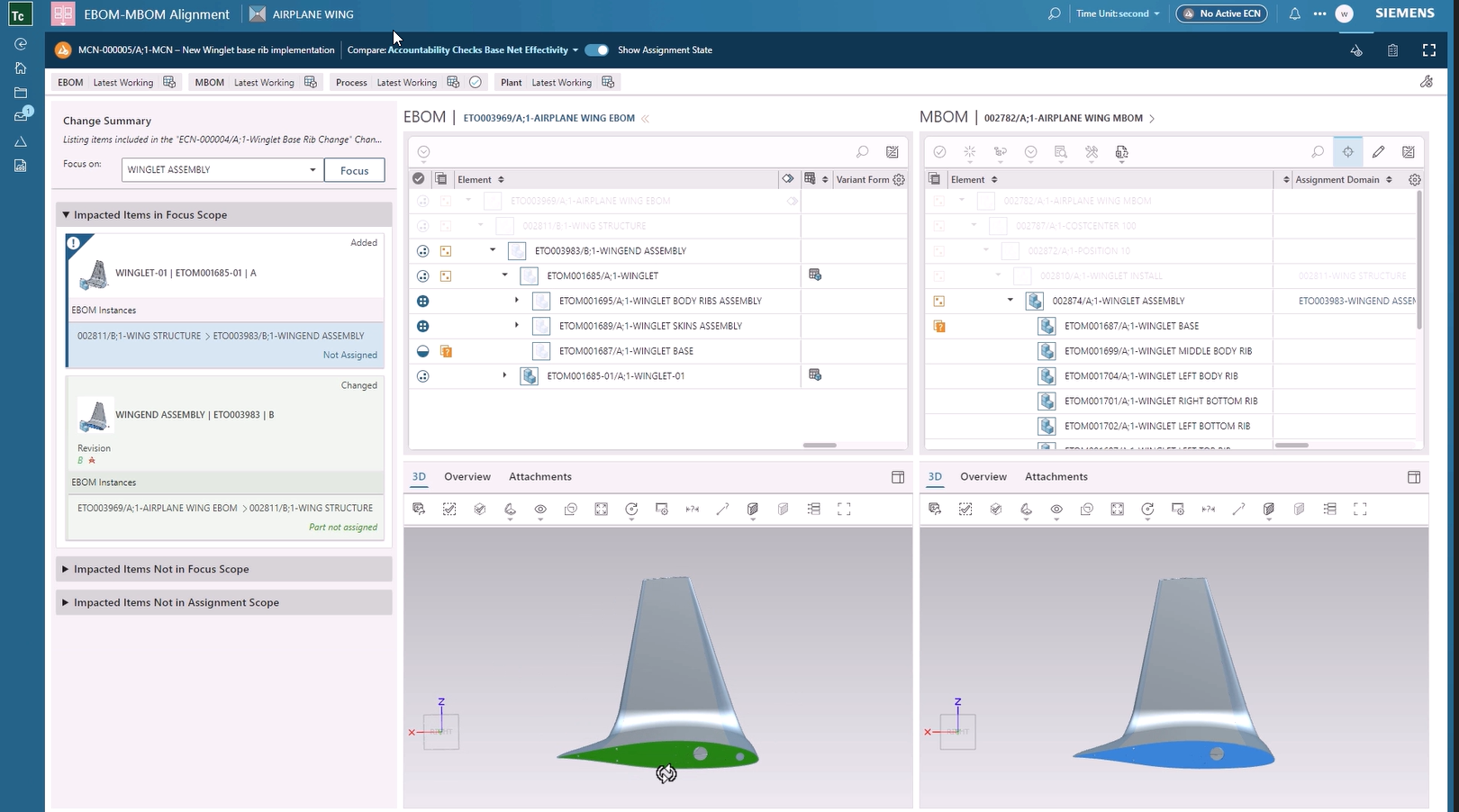Enter full screen using the expand icon
Viewport: 1459px width, 812px height.
[x=1428, y=50]
